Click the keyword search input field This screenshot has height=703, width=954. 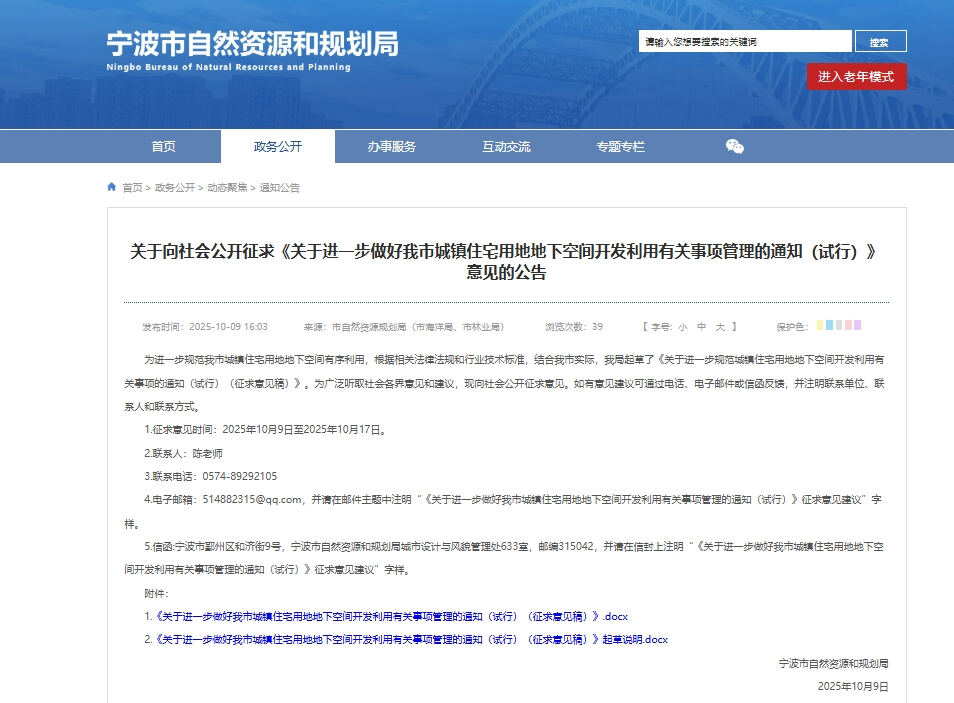click(745, 42)
